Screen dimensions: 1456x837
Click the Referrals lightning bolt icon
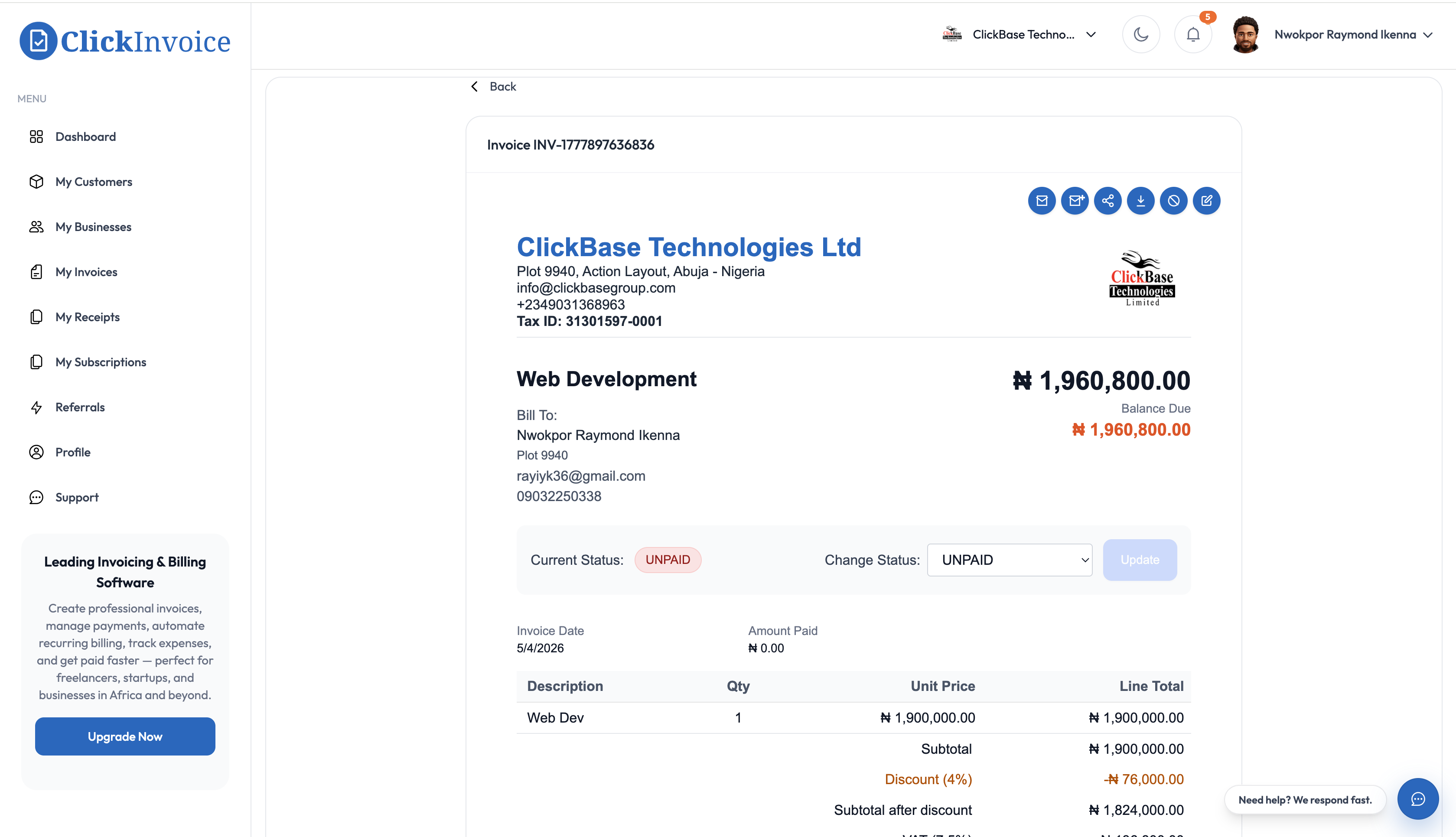coord(36,407)
